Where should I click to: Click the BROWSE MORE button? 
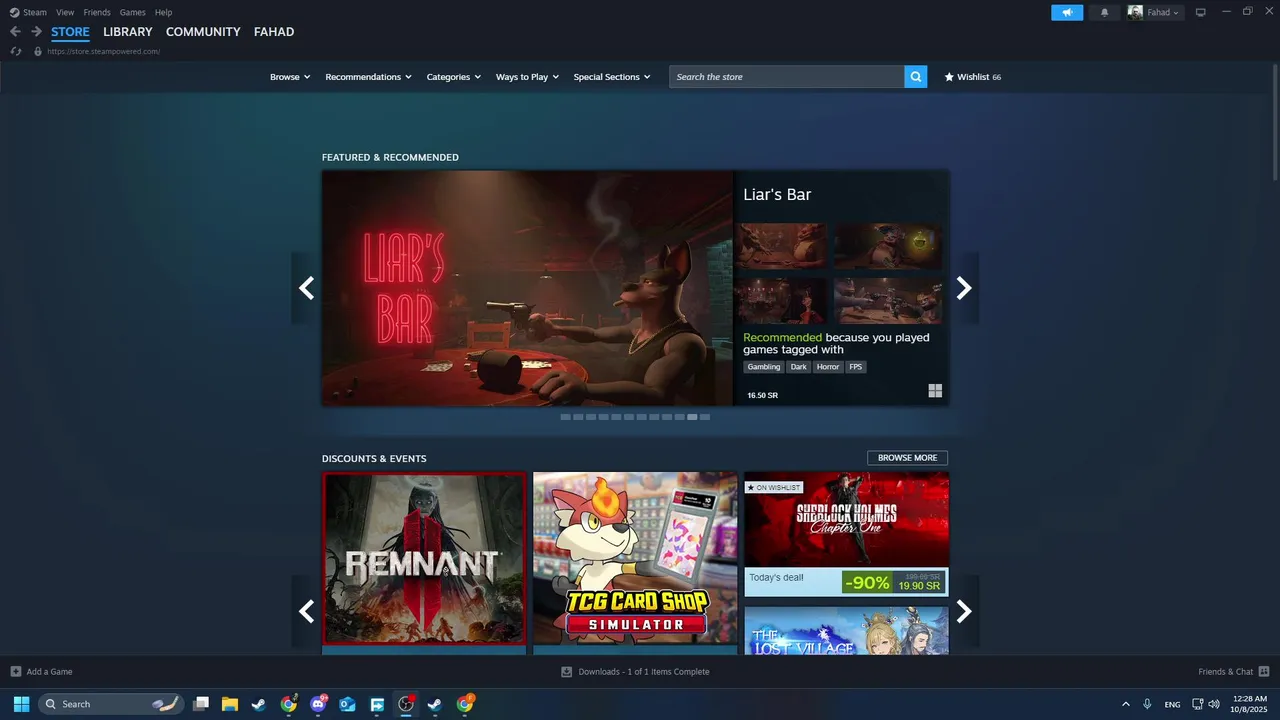(x=907, y=458)
